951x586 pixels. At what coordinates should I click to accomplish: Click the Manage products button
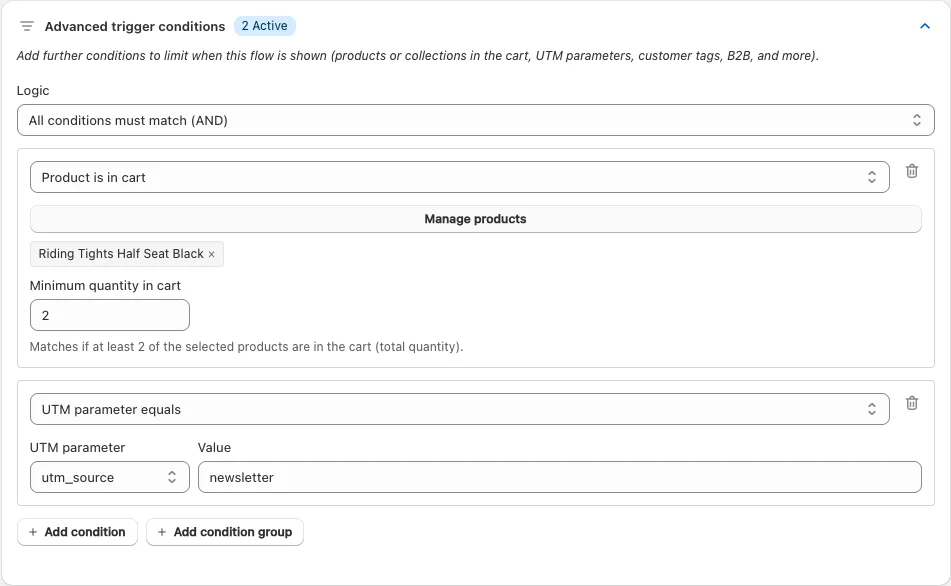(476, 219)
